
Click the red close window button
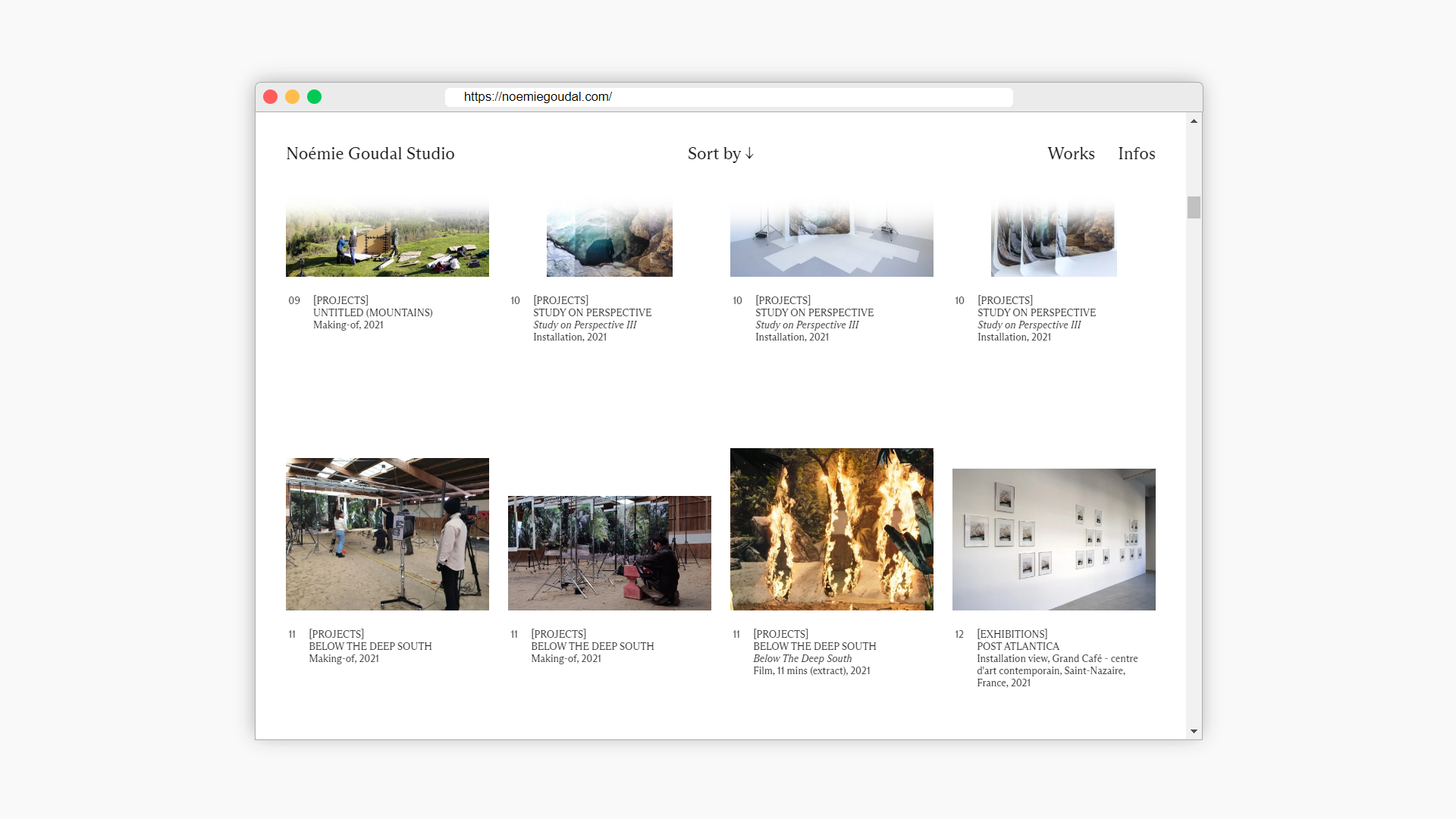270,97
